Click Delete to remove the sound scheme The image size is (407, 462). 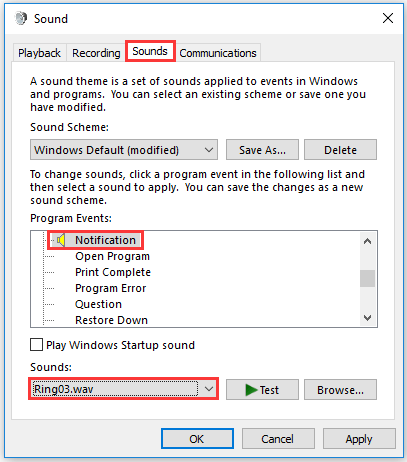click(340, 150)
